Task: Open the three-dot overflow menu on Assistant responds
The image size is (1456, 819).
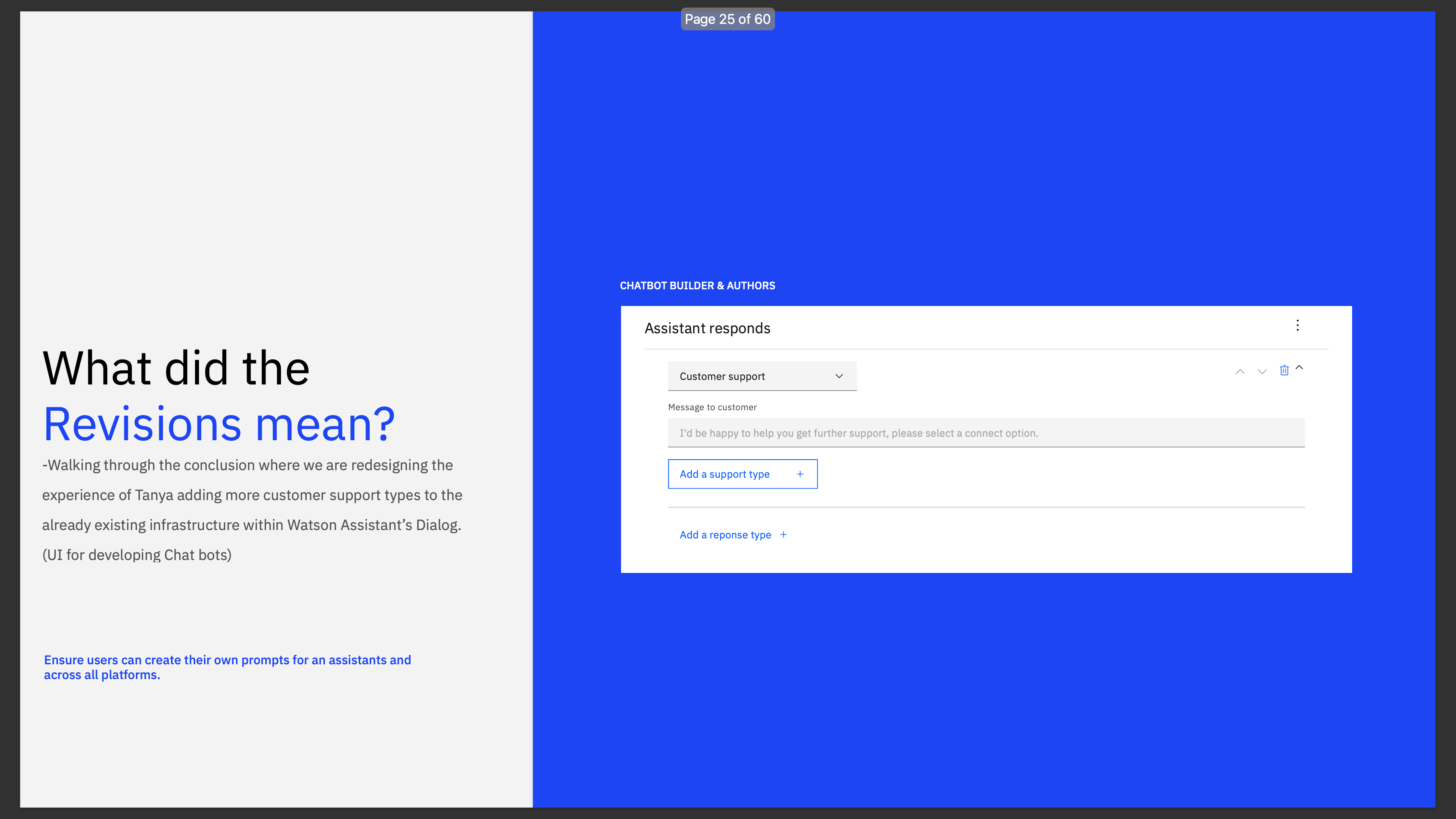Action: point(1298,325)
